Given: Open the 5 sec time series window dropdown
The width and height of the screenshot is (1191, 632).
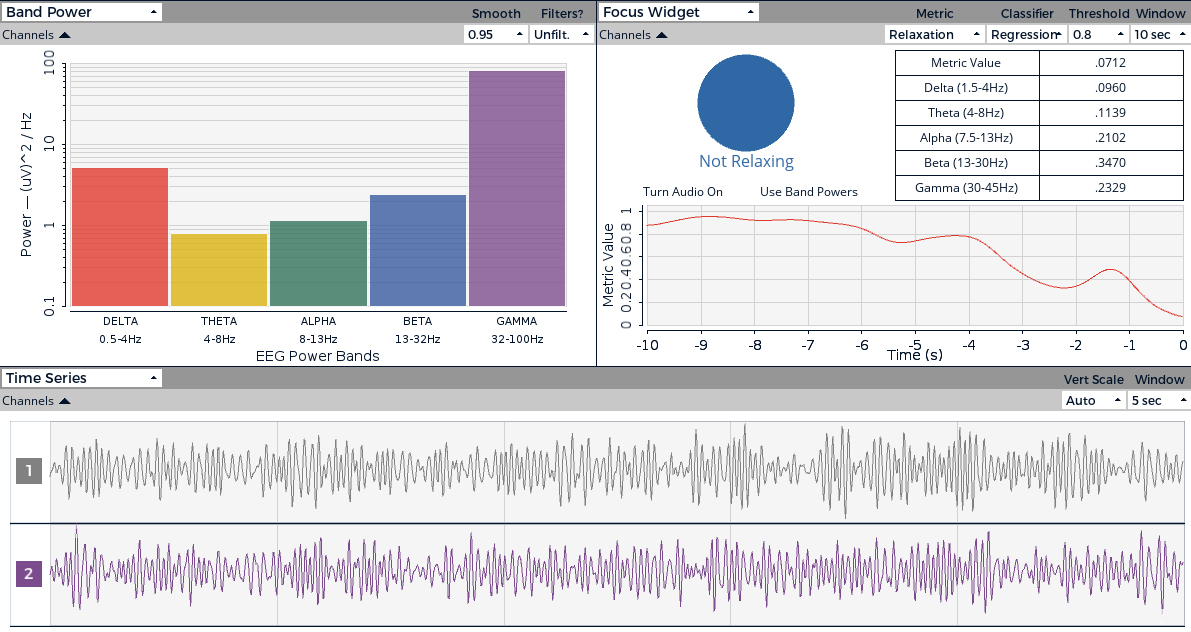Looking at the screenshot, I should tap(1157, 400).
